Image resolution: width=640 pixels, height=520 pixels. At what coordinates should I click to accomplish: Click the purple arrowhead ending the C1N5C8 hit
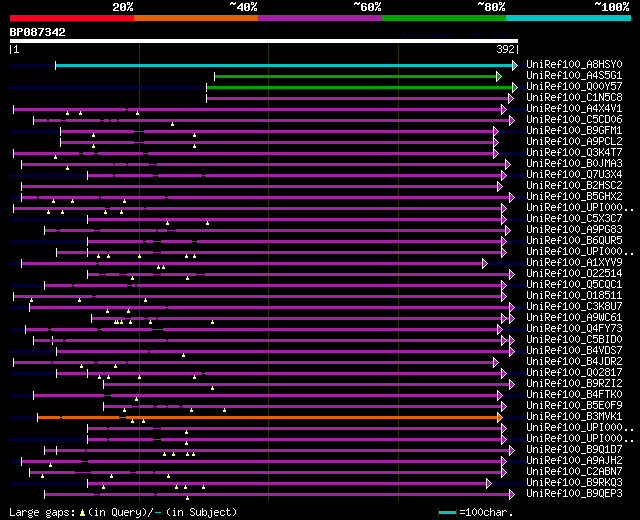click(x=511, y=98)
